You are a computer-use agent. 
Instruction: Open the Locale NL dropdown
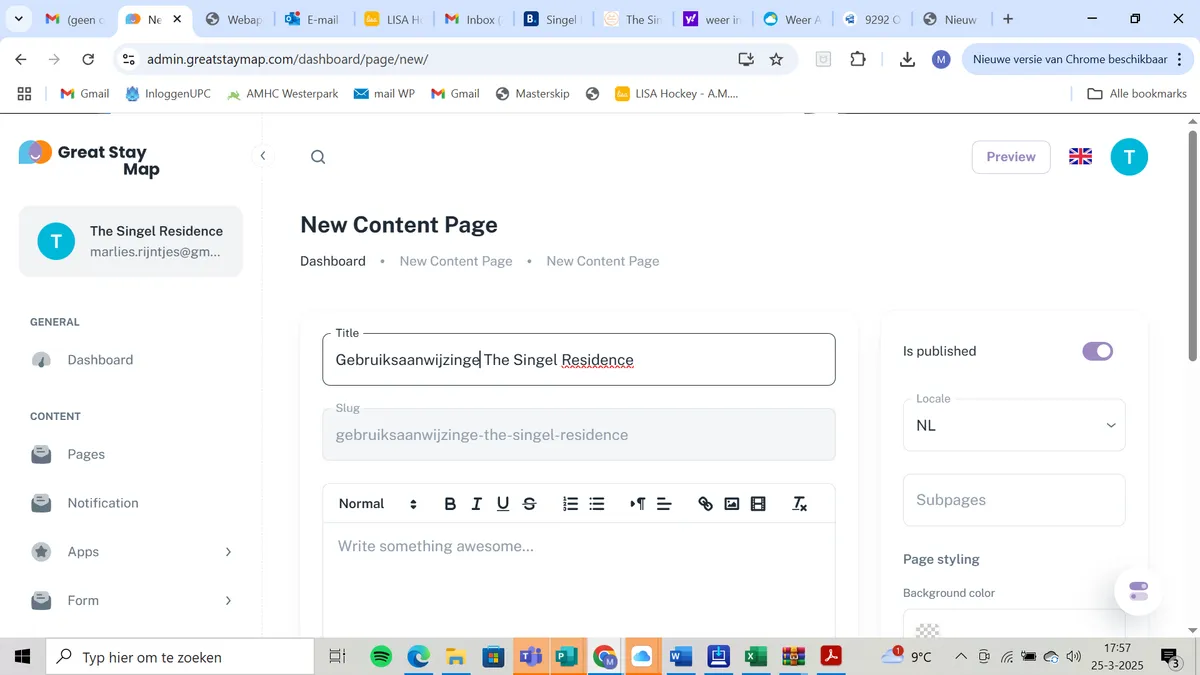coord(1014,426)
